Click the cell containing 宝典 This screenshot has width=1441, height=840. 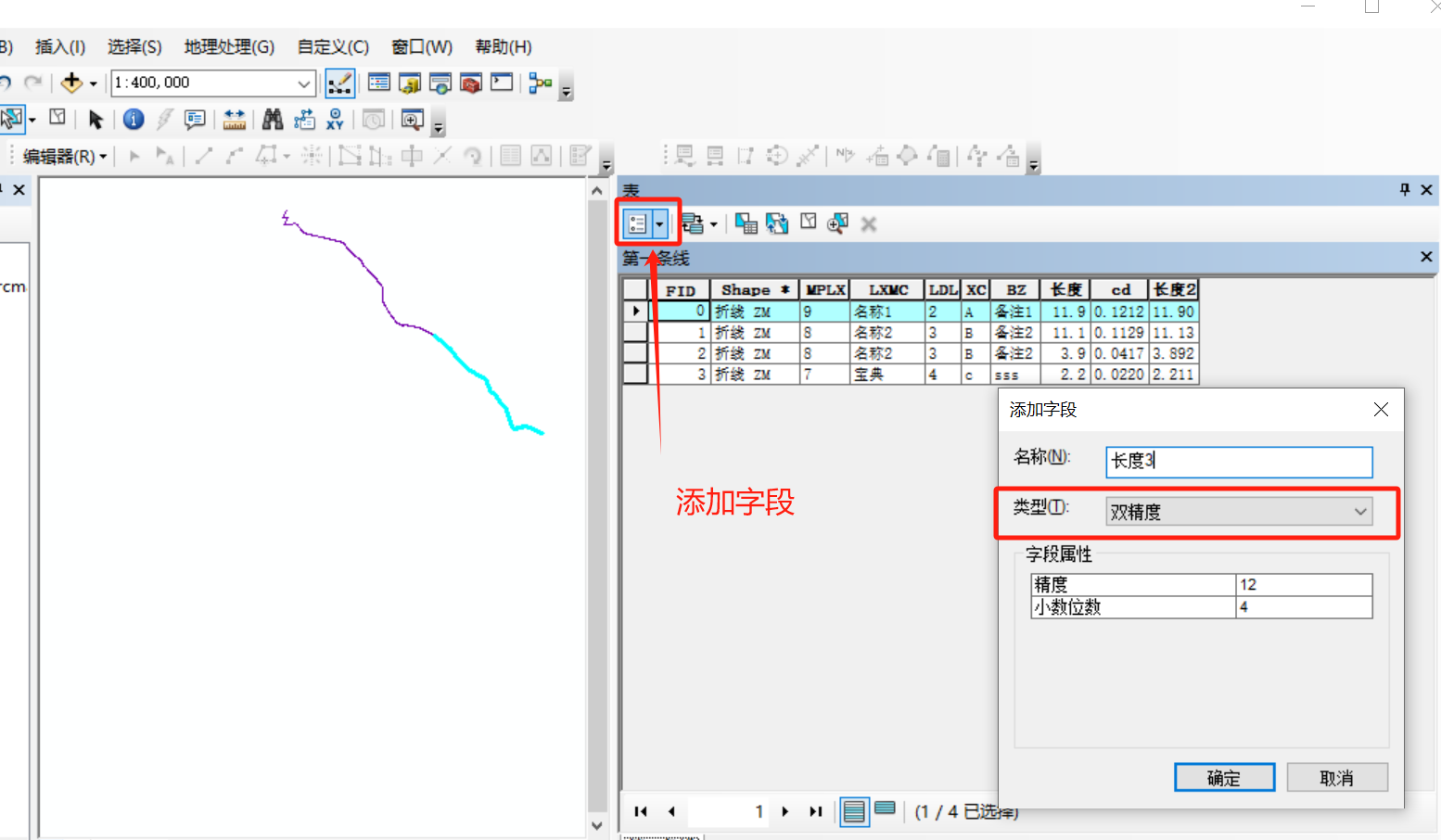tap(887, 375)
